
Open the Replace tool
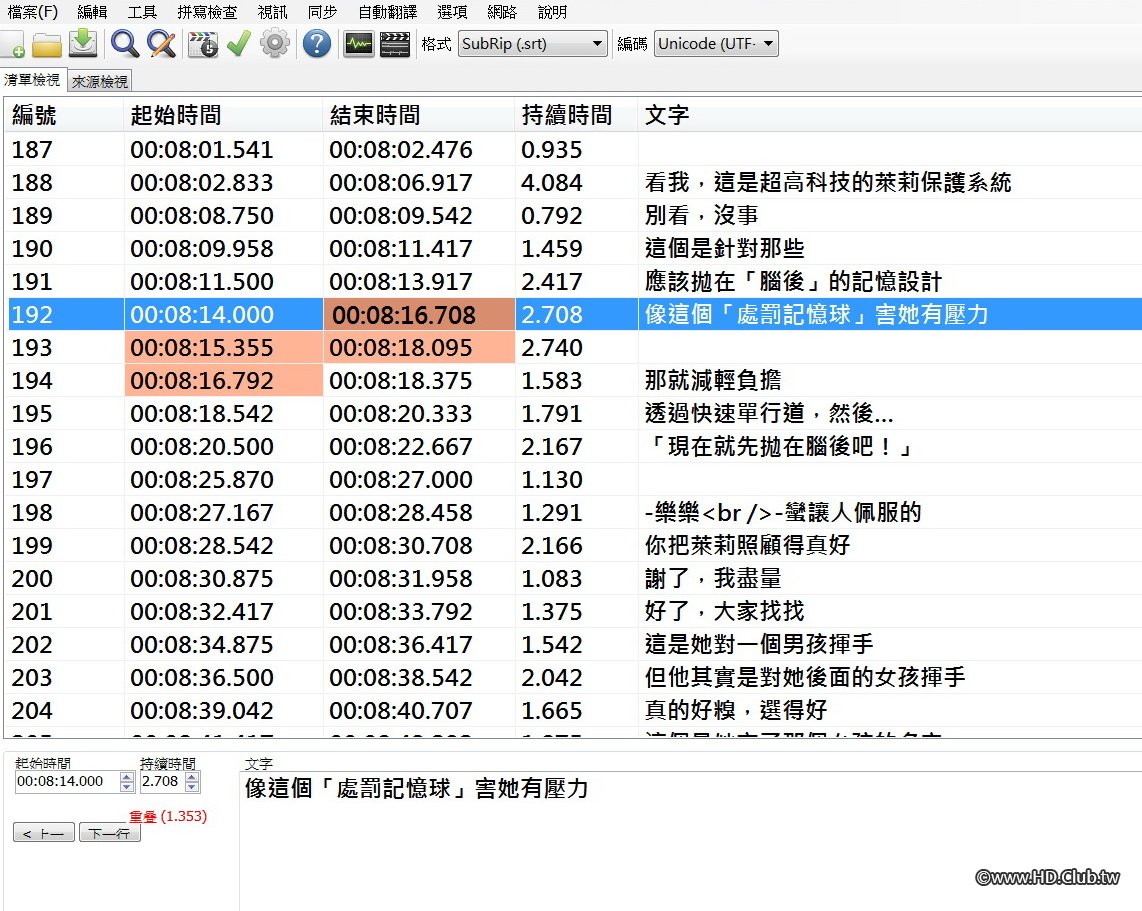[x=159, y=44]
